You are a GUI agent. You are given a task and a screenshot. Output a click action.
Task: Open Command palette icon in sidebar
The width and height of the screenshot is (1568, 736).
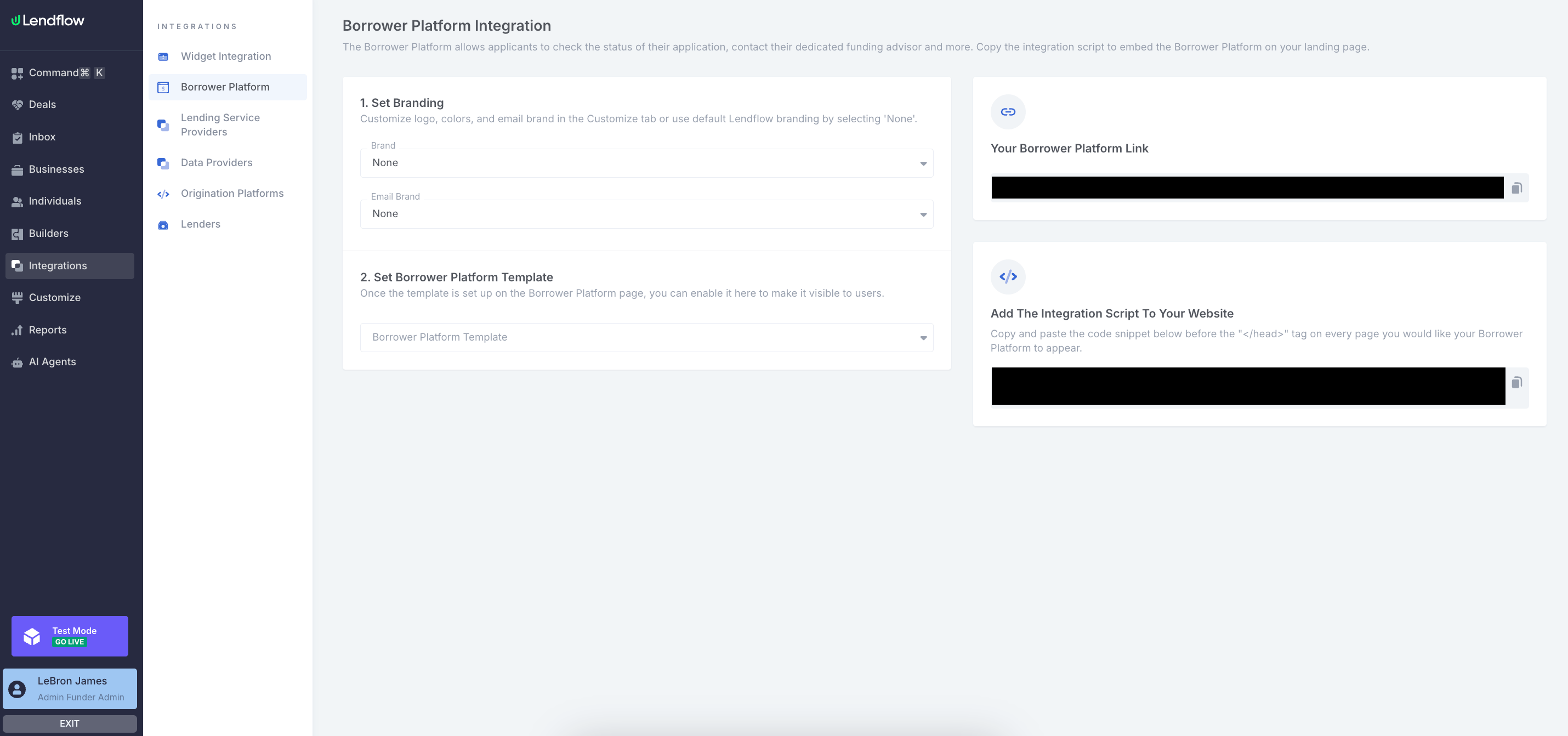17,73
